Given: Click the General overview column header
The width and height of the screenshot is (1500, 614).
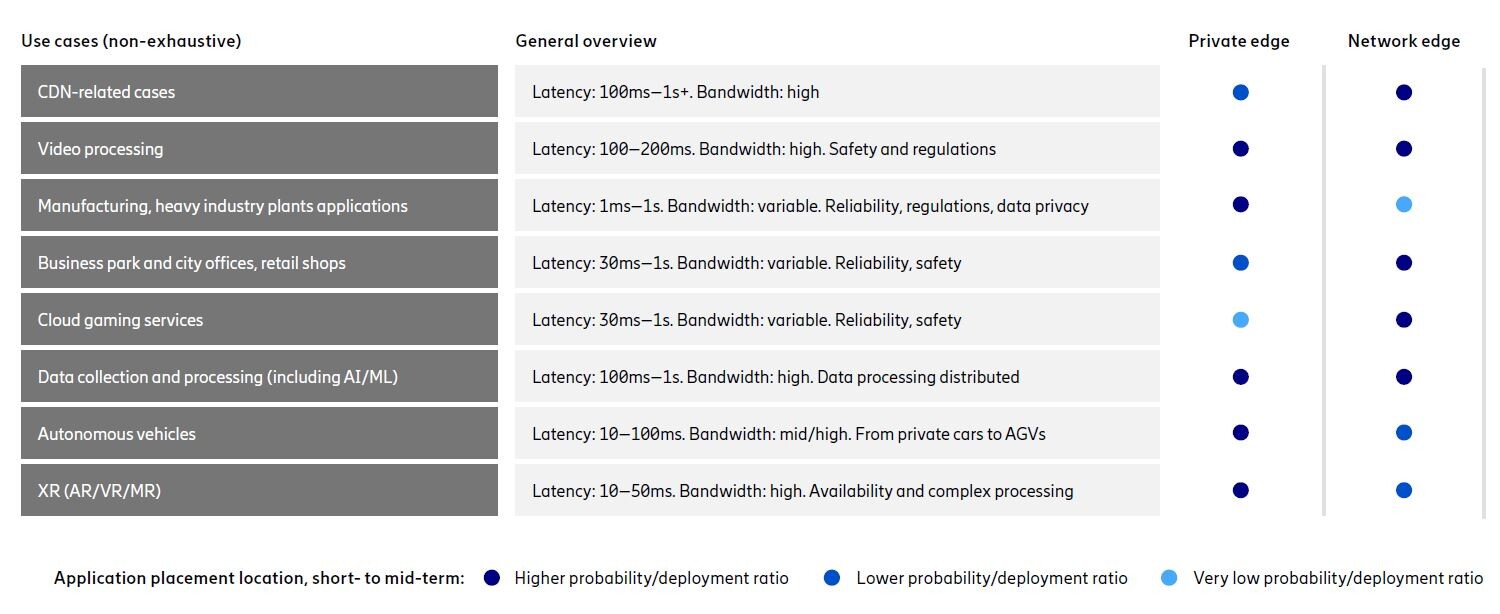Looking at the screenshot, I should point(586,41).
